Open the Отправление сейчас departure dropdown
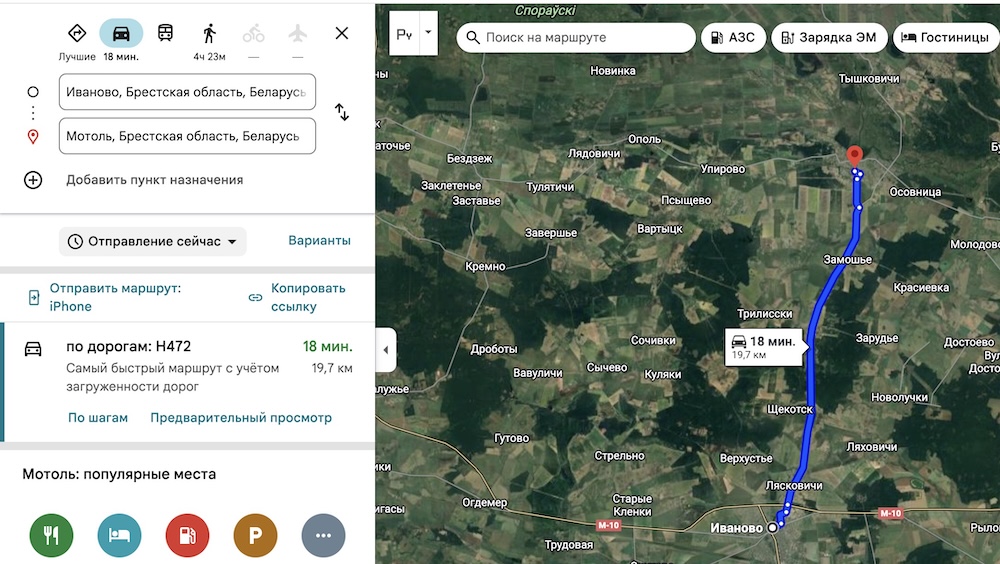Screen dimensions: 1000x564 153,241
